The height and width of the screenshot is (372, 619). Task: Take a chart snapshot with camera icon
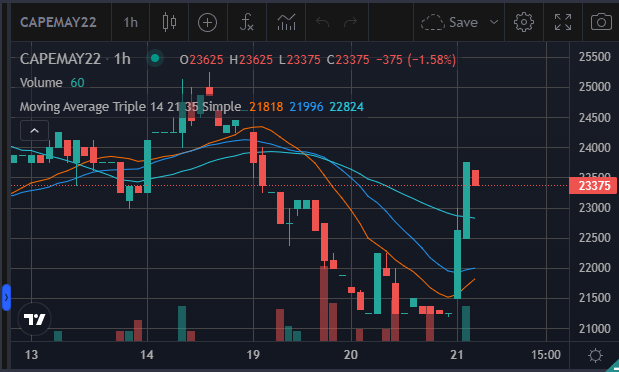(601, 22)
